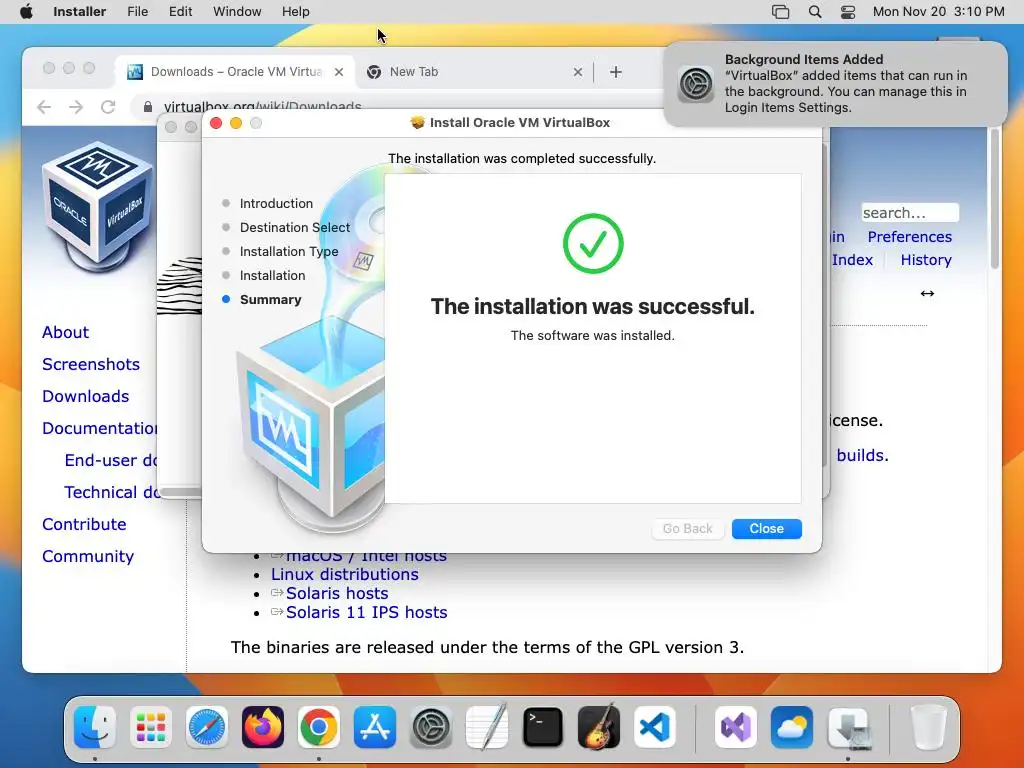Click the VirtualBox logo on the webpage
The image size is (1024, 768).
(x=98, y=206)
